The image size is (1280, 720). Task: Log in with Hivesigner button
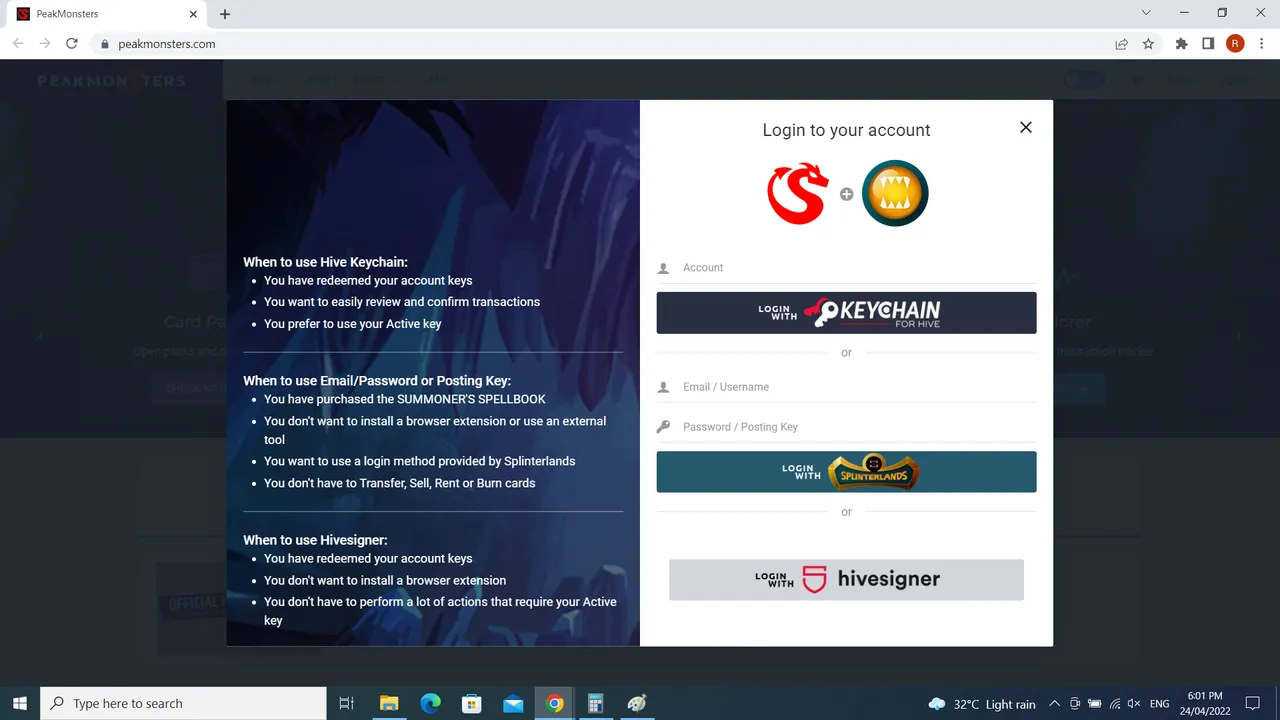846,580
